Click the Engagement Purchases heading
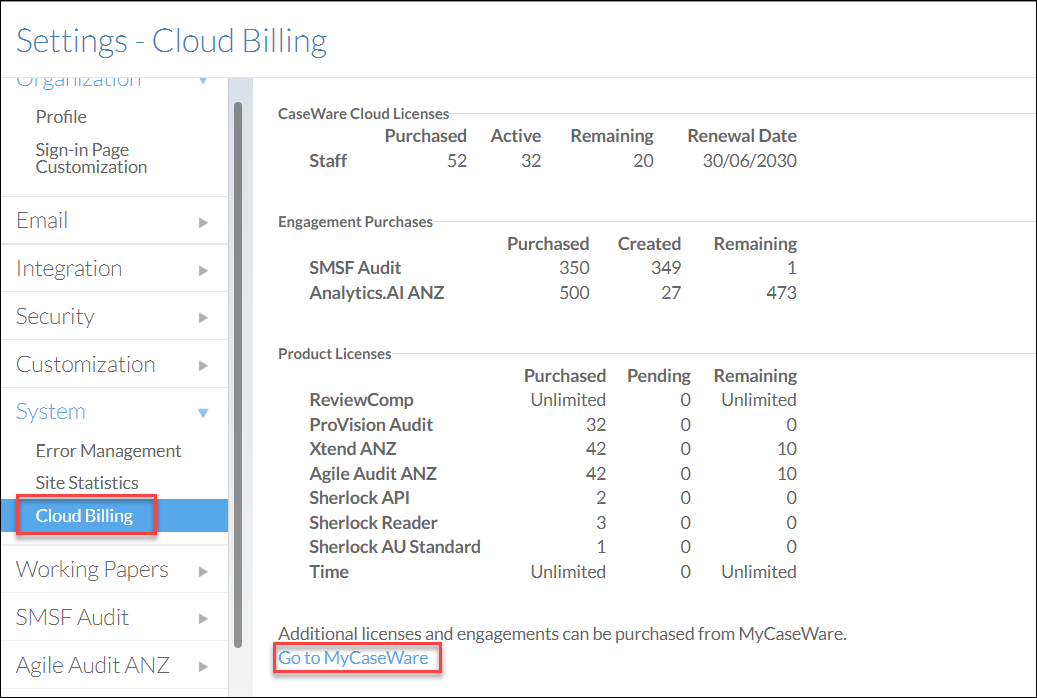The image size is (1037, 698). (x=355, y=222)
